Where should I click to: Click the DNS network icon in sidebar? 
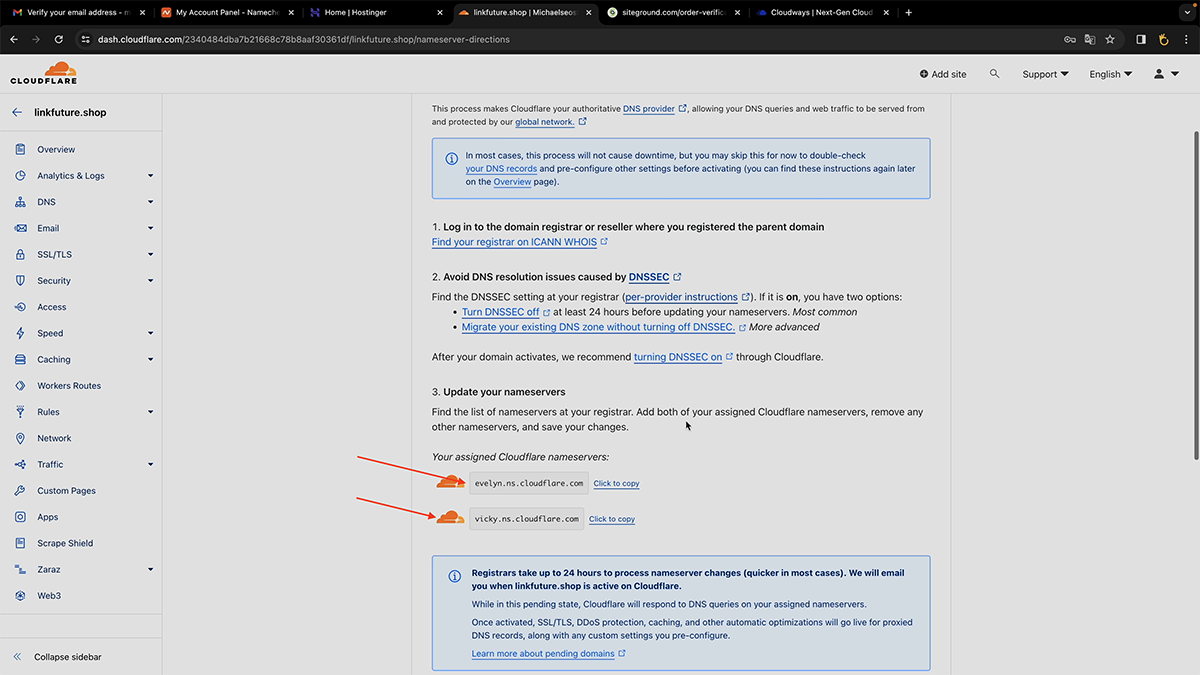pos(20,202)
